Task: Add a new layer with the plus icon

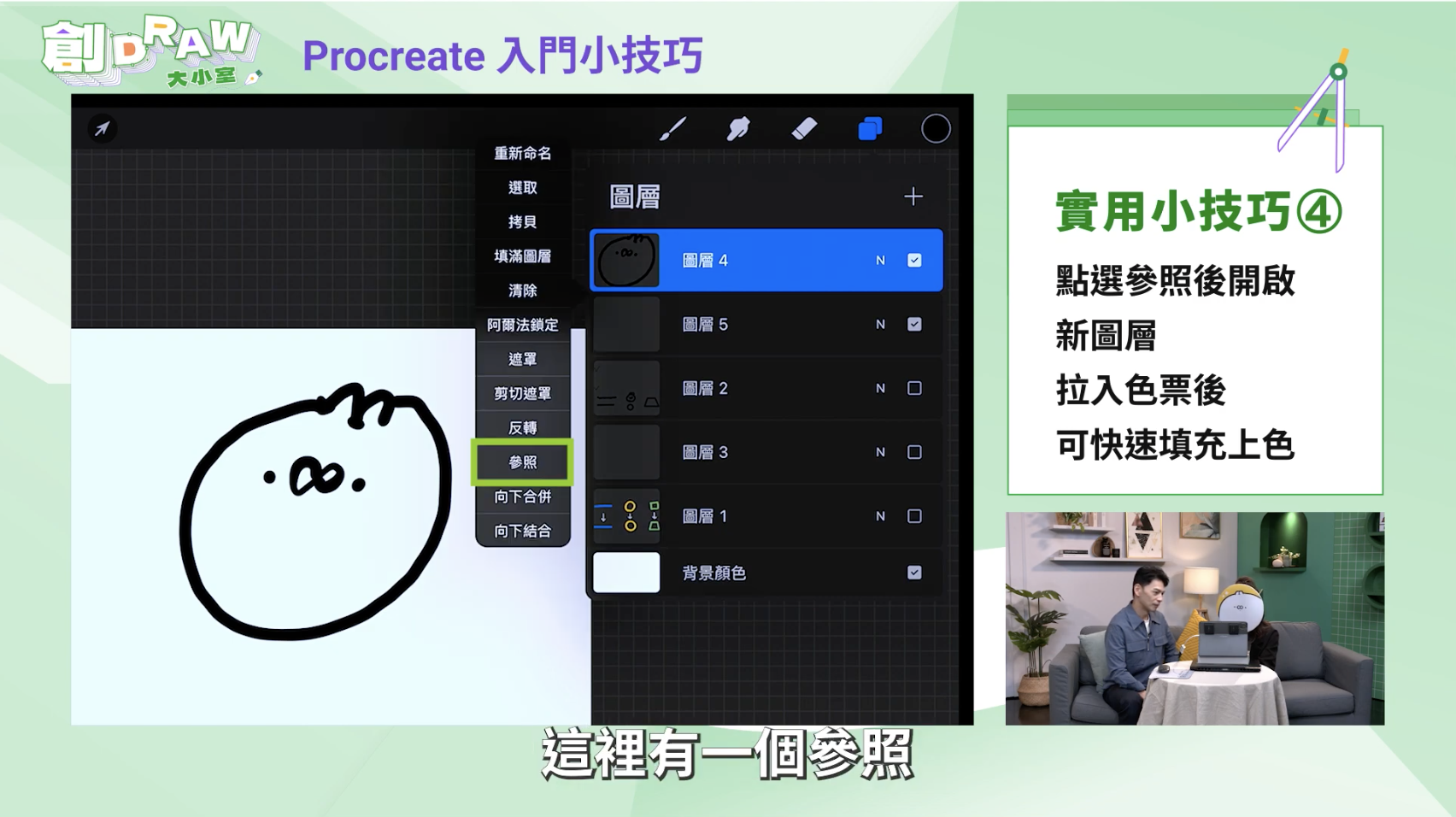Action: 913,196
